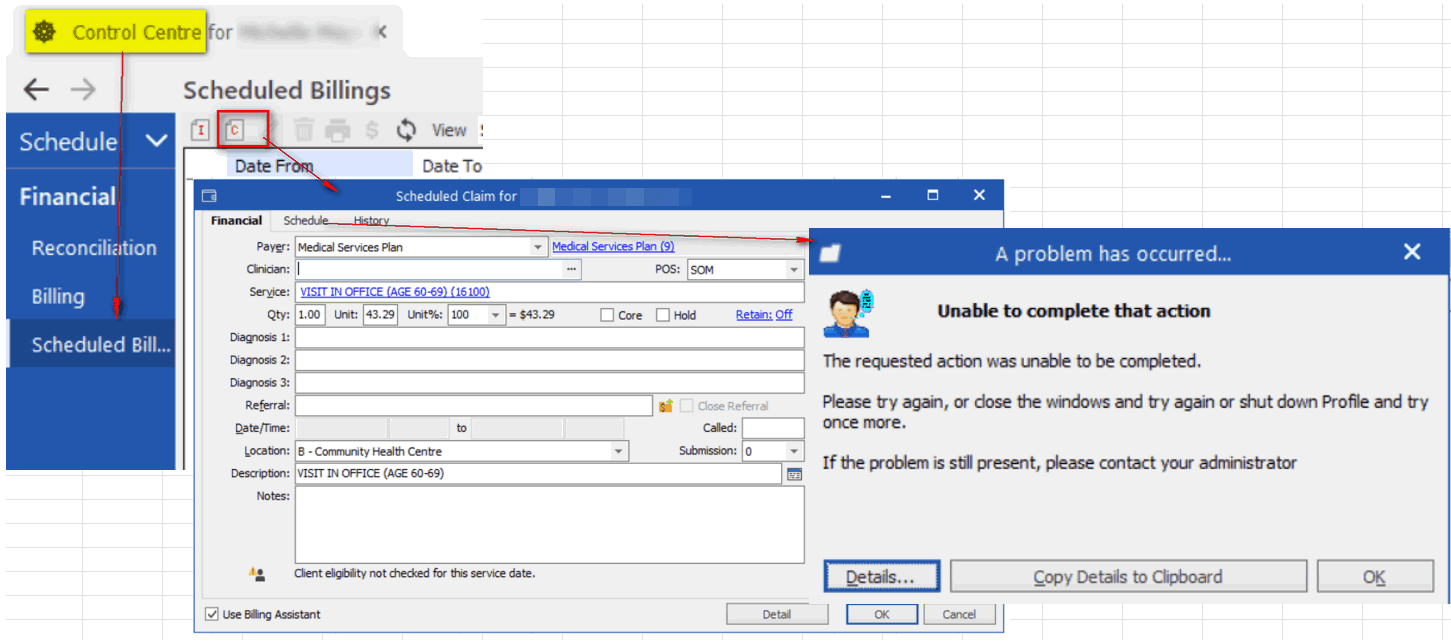Click into the Description field
Image resolution: width=1451 pixels, height=644 pixels.
click(x=538, y=474)
